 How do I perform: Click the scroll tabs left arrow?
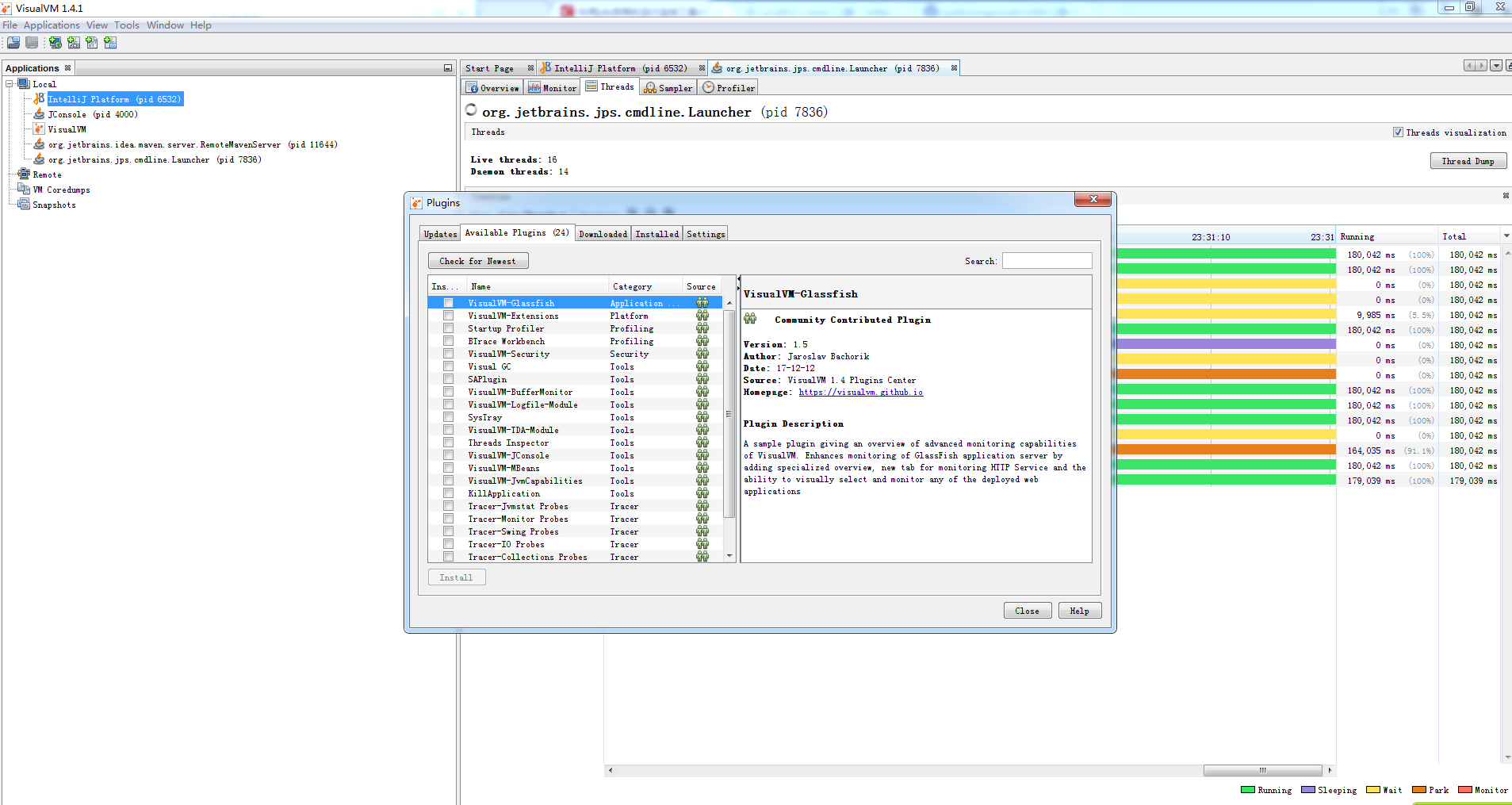(x=1469, y=66)
